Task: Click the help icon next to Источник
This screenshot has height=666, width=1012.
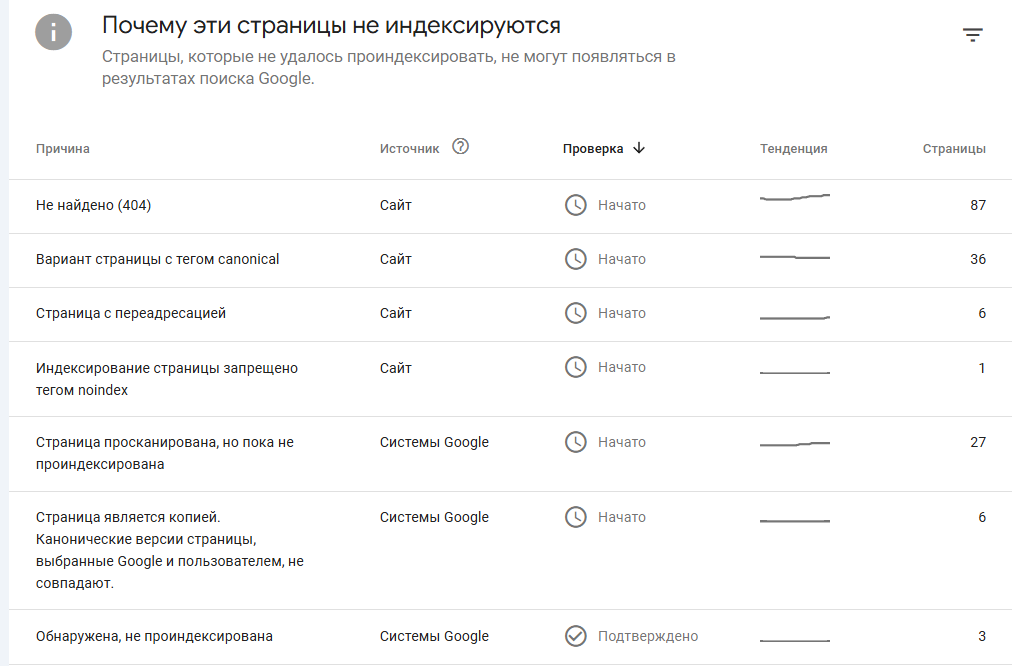Action: (460, 146)
